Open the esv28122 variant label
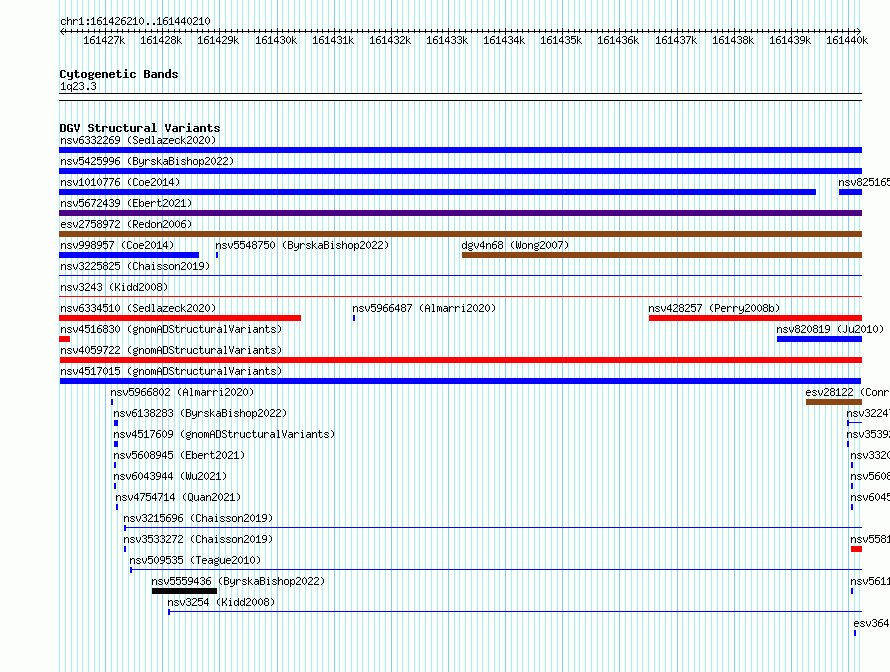This screenshot has width=890, height=672. (x=847, y=392)
